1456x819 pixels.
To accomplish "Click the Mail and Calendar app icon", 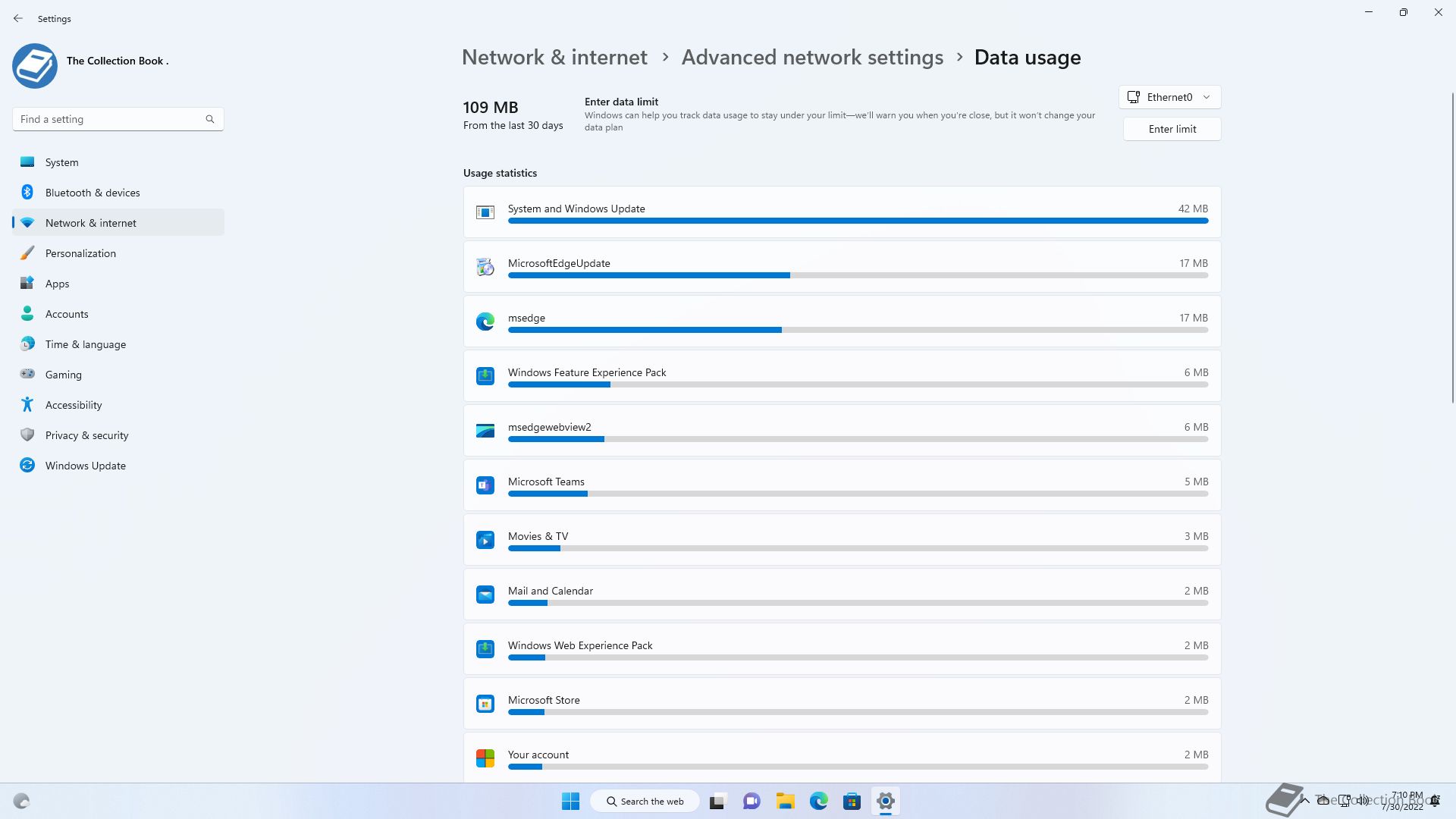I will 485,595.
